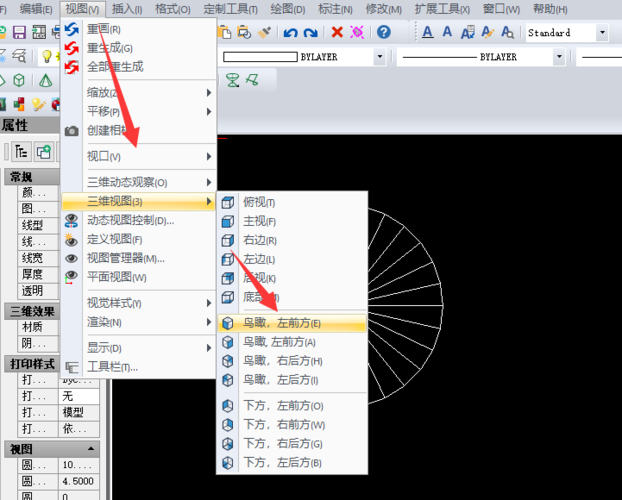This screenshot has height=500, width=622.
Task: Click the Front view (主视) cube icon
Action: click(228, 221)
